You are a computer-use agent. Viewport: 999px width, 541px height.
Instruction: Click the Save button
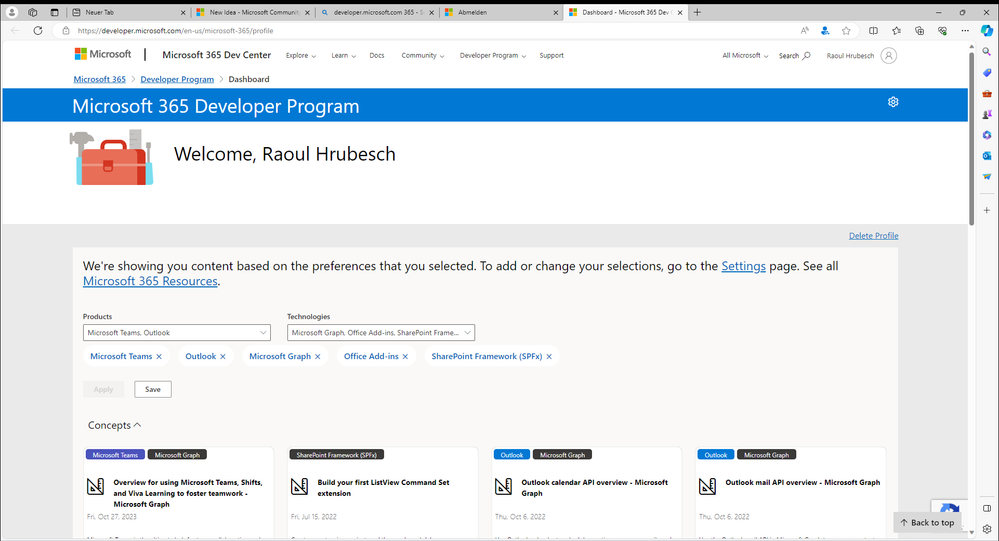point(153,389)
